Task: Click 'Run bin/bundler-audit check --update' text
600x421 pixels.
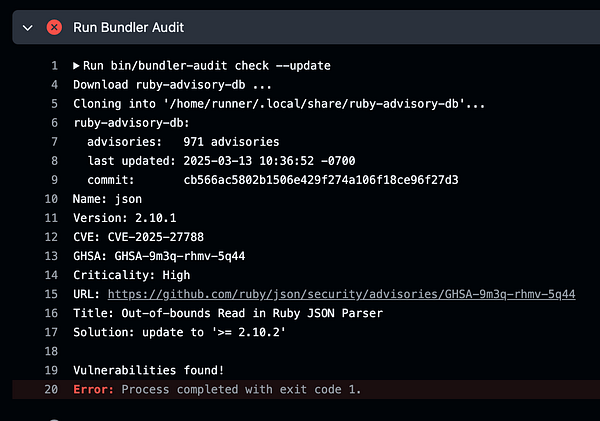Action: point(207,66)
